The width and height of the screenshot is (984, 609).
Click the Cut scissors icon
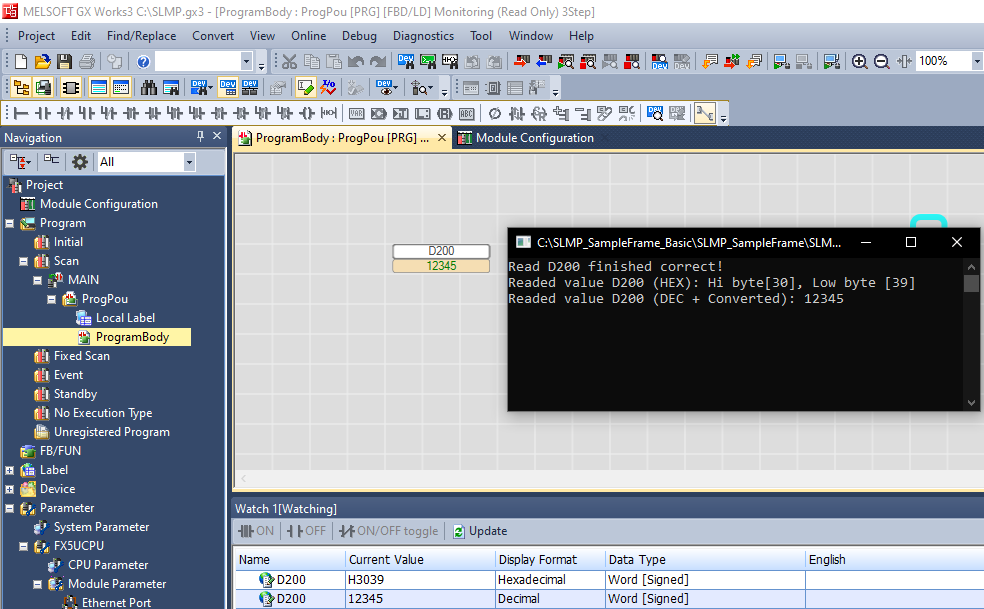click(x=289, y=62)
